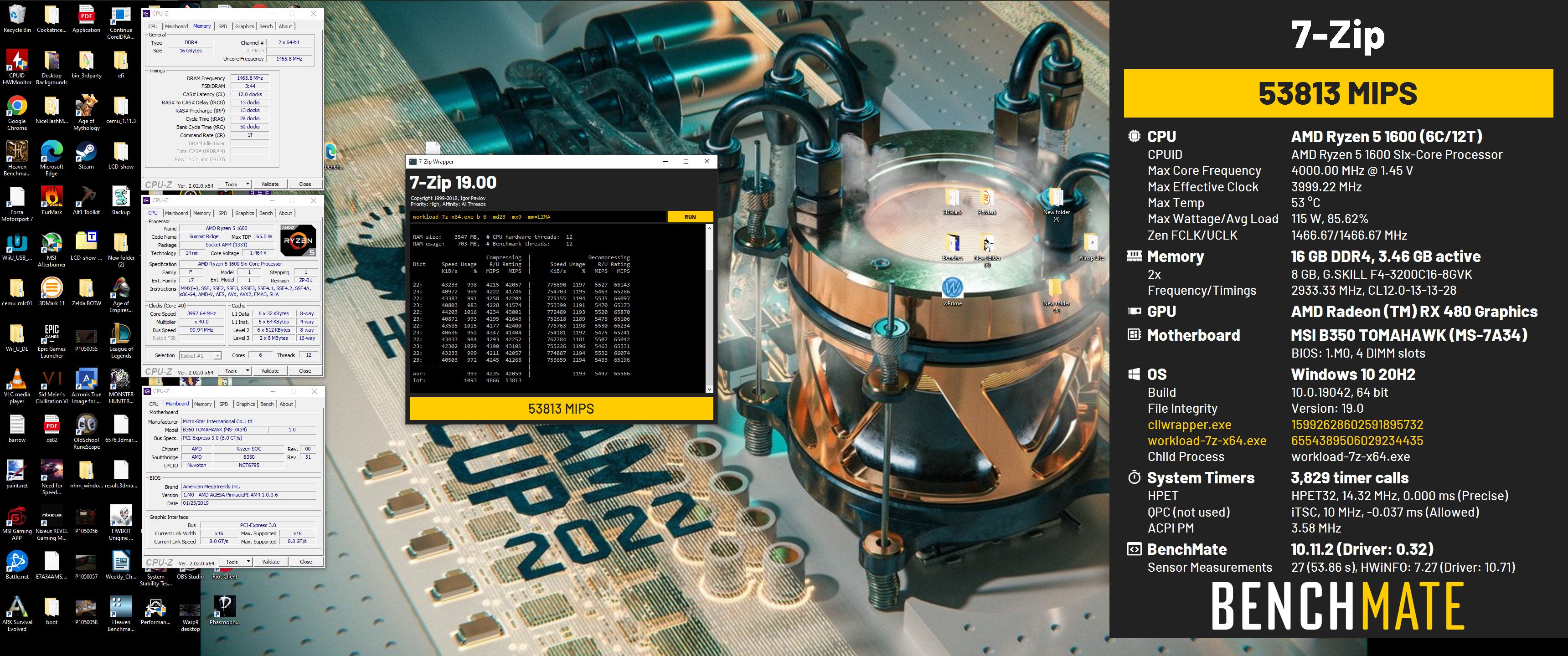Open Tools dropdown arrow in Mainboard CPU-Z window
This screenshot has height=656, width=1568.
tap(248, 562)
